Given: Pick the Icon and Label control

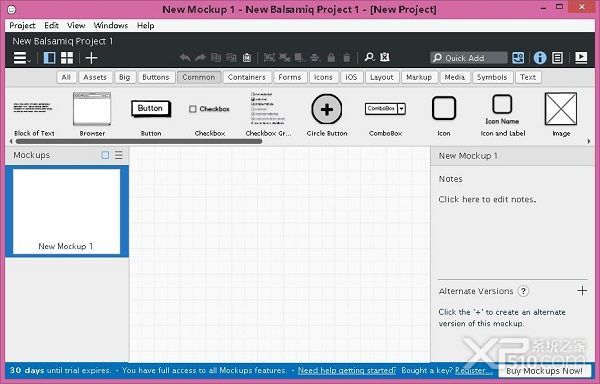Looking at the screenshot, I should (502, 114).
